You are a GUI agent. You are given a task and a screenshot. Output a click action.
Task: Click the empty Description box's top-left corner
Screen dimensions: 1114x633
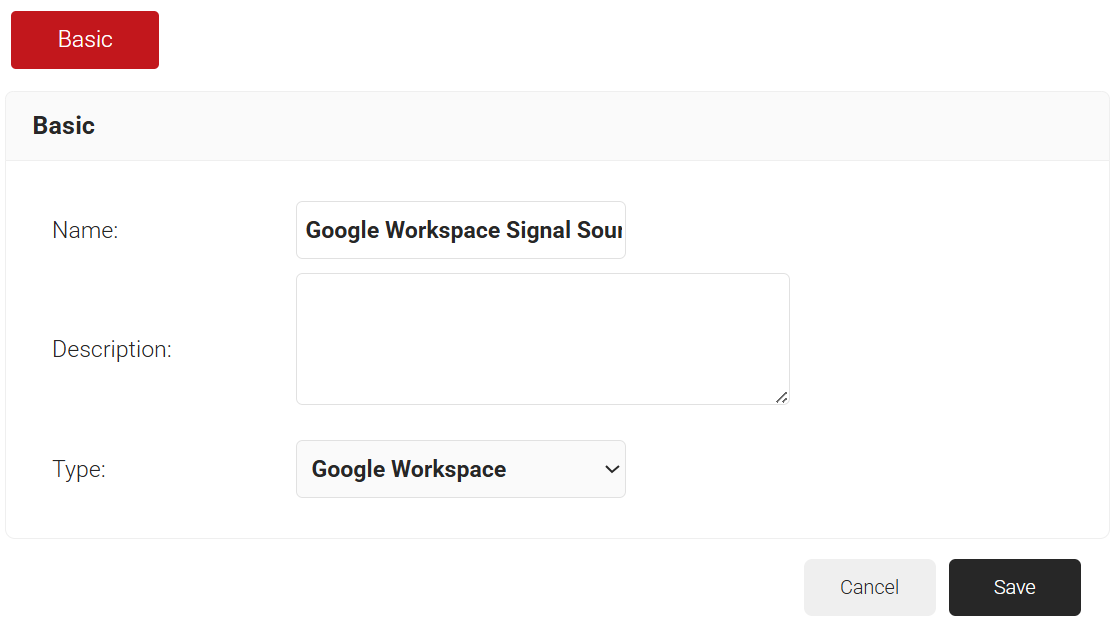[x=305, y=283]
